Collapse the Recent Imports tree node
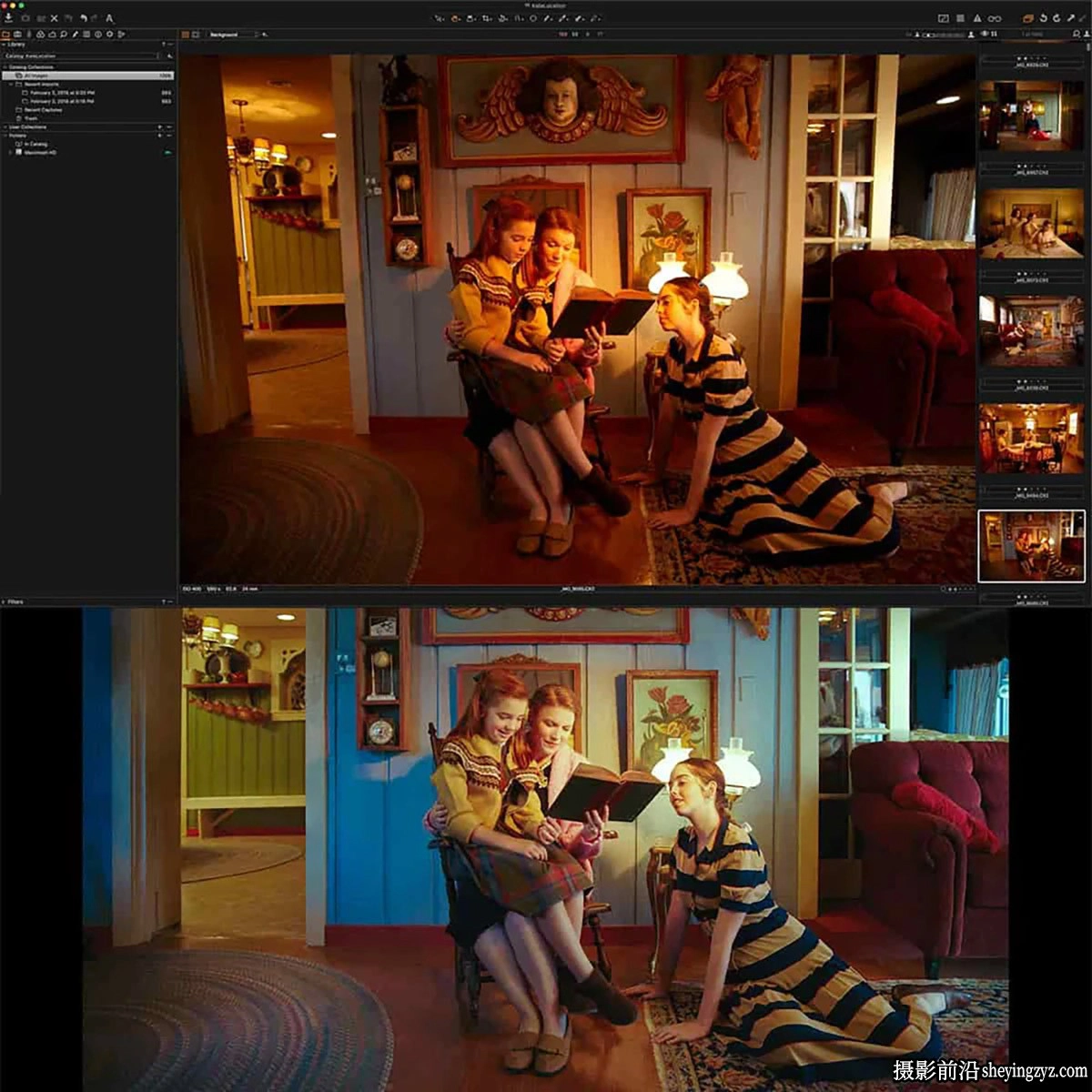The width and height of the screenshot is (1092, 1092). (x=11, y=85)
